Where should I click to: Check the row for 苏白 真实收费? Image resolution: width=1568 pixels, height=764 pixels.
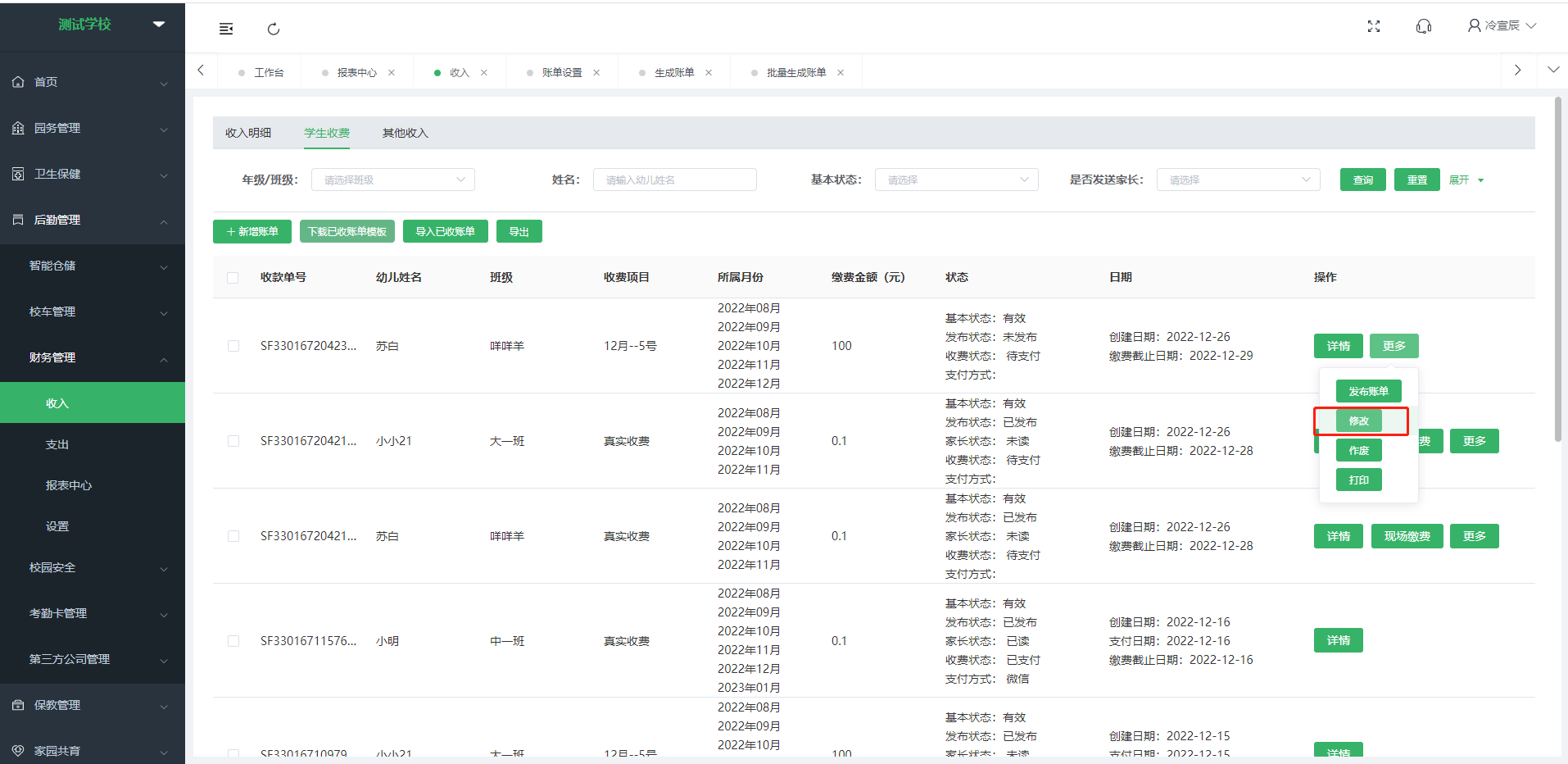233,536
